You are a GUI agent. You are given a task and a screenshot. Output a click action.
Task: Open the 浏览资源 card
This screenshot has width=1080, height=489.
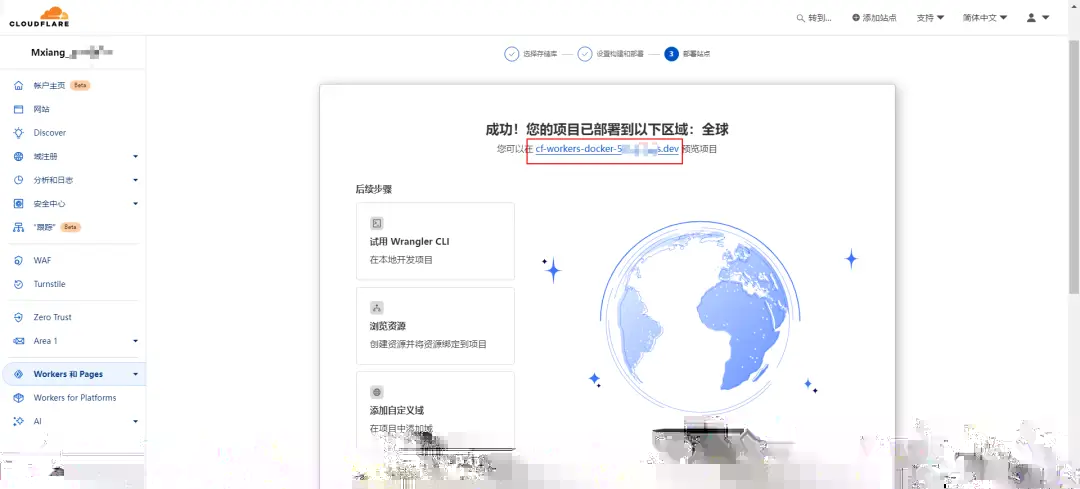[x=435, y=326]
